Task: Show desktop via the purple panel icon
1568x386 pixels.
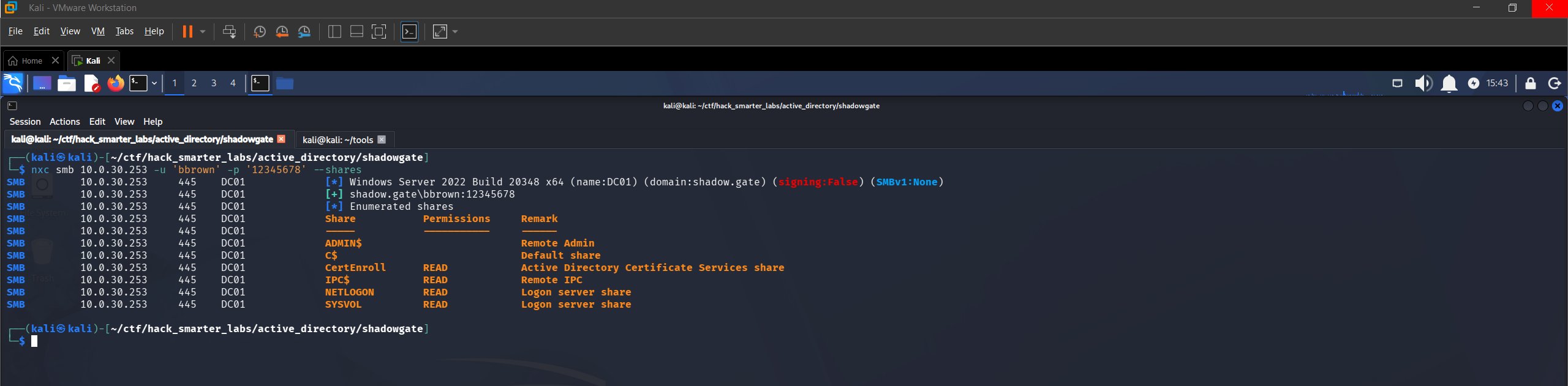Action: pos(42,83)
